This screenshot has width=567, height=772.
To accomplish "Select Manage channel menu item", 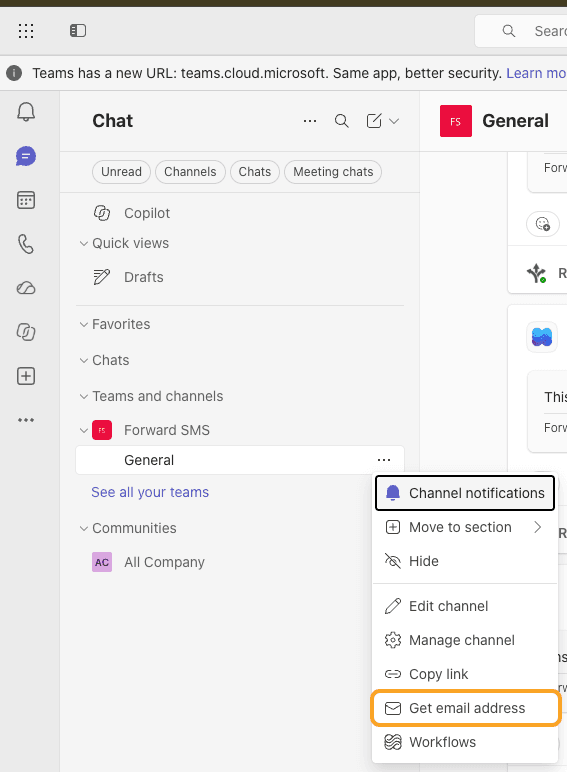I will coord(465,640).
